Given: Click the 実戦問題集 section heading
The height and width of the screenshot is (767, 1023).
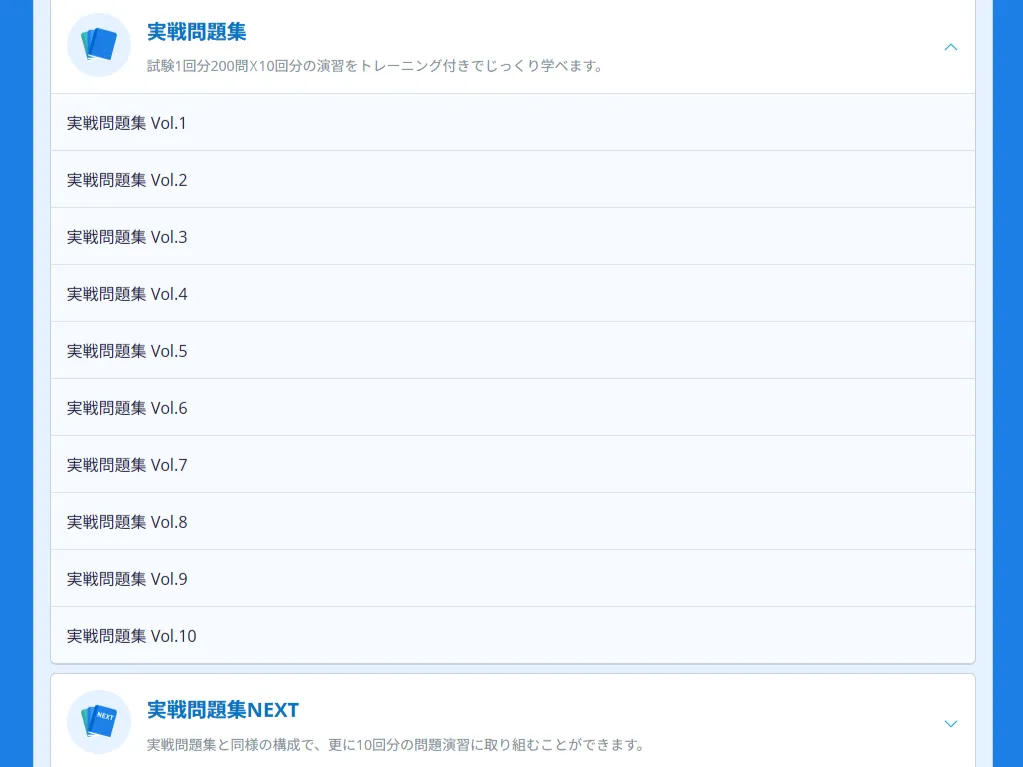Looking at the screenshot, I should point(197,32).
